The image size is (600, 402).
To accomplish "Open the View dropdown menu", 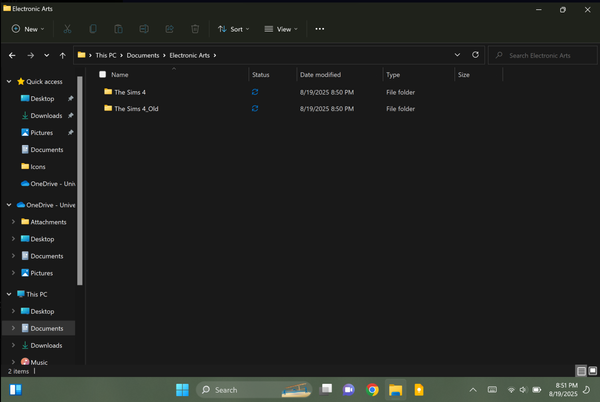I will click(281, 29).
